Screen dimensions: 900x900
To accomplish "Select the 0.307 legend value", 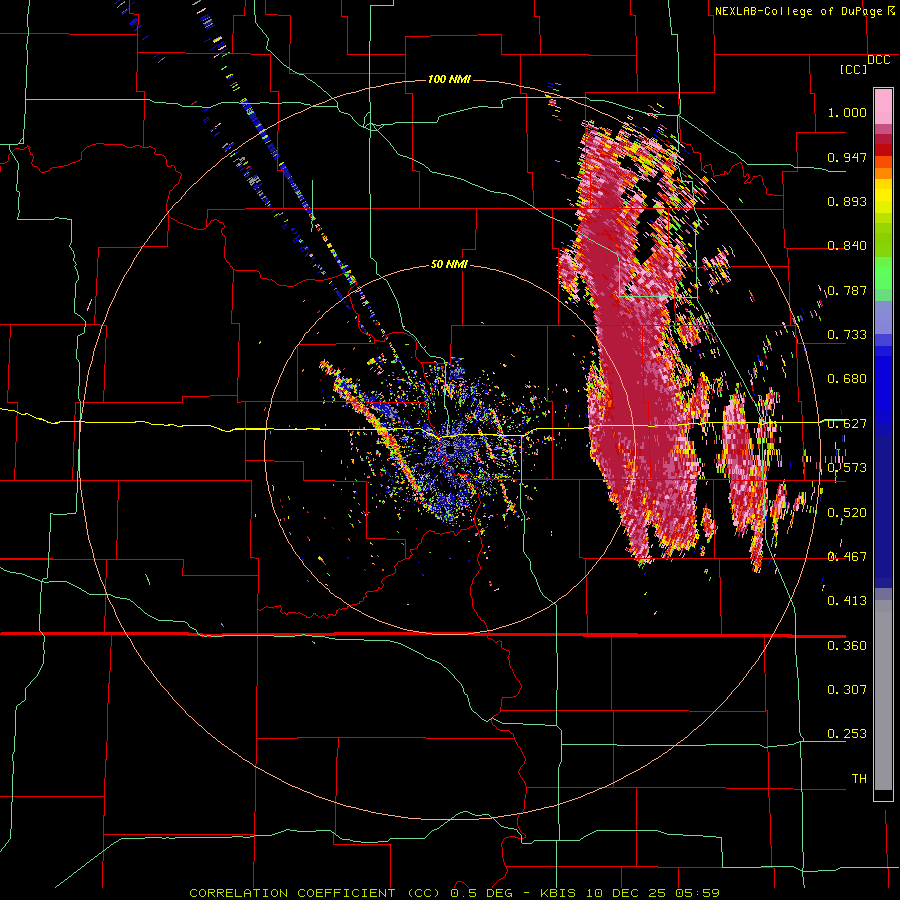I will click(x=847, y=690).
